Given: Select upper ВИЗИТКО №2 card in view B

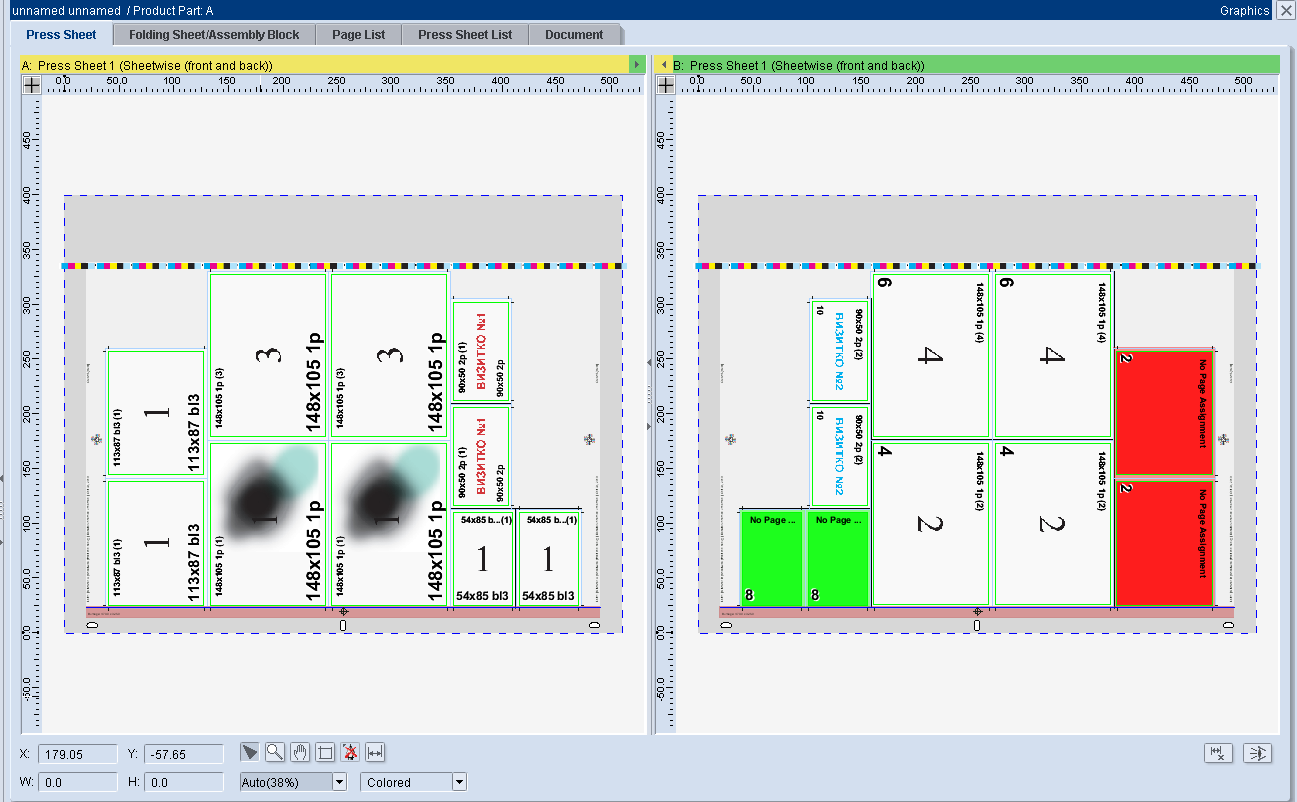Looking at the screenshot, I should point(839,351).
